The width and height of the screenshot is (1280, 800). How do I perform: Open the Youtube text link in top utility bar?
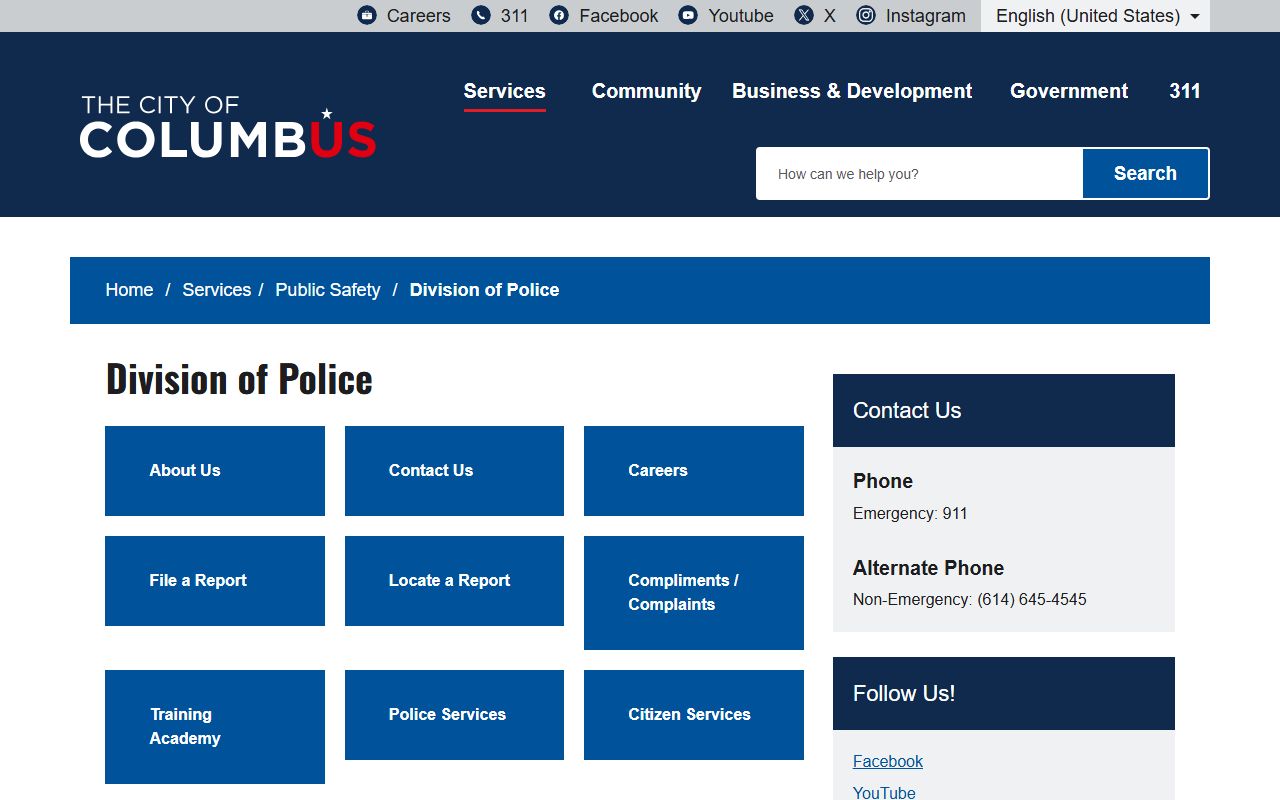pyautogui.click(x=741, y=16)
